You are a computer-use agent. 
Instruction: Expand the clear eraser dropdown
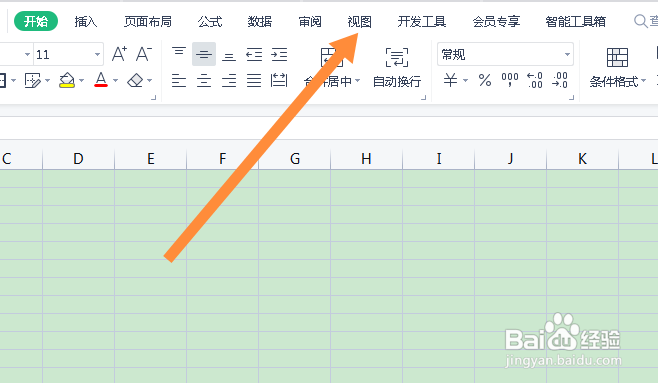click(x=150, y=80)
